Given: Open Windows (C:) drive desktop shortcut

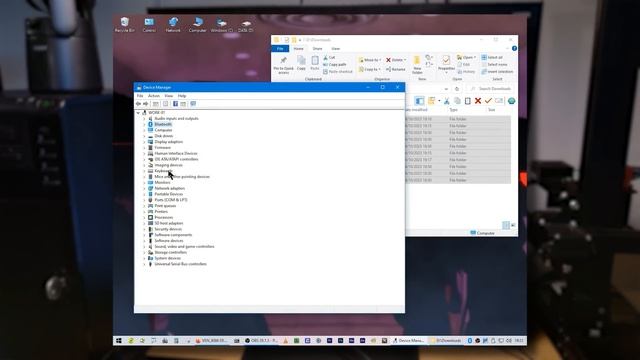Looking at the screenshot, I should tap(222, 24).
